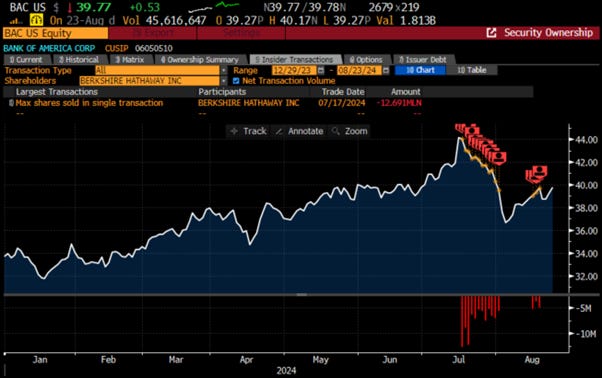This screenshot has height=378, width=602.
Task: Click the range end date 08/23/24
Action: coord(359,70)
